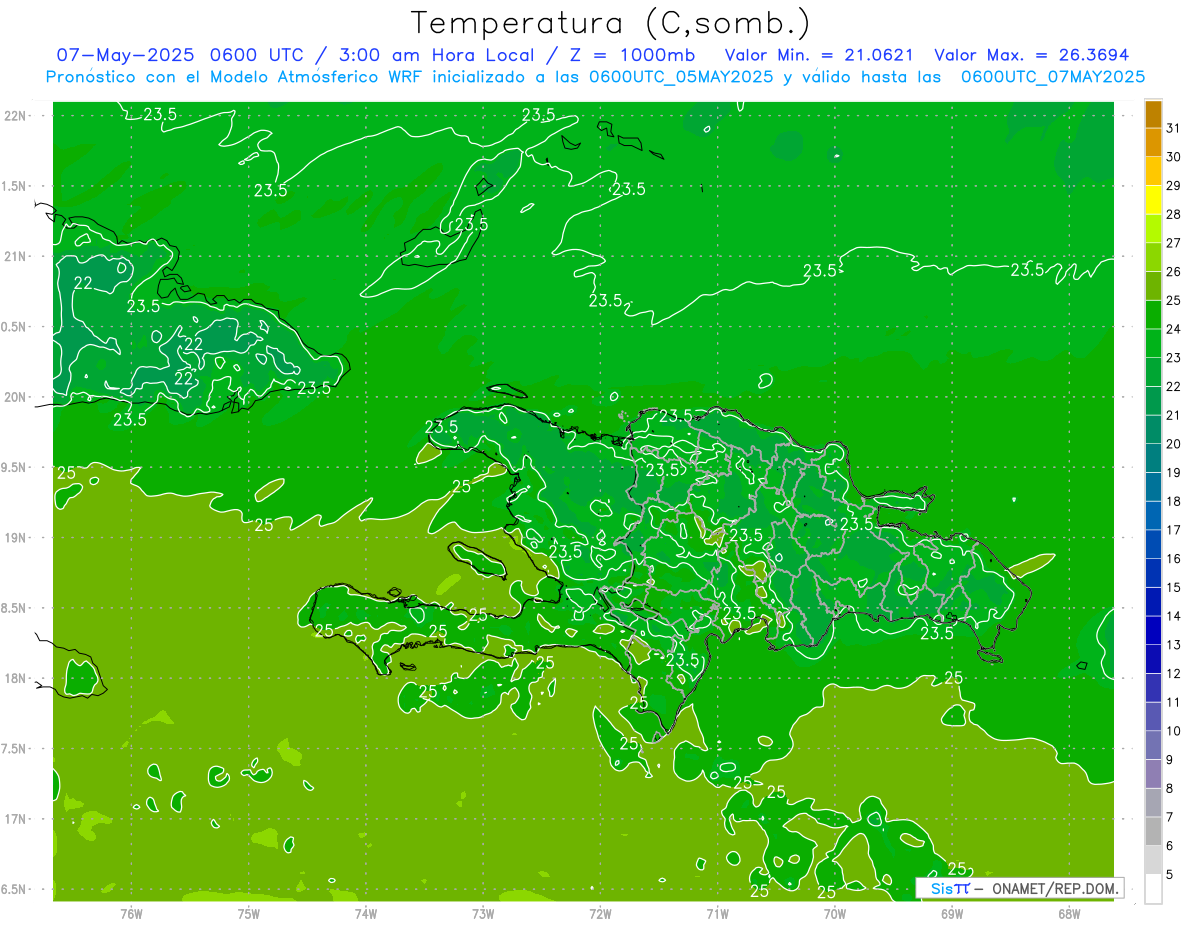Click the legend label "18"
Screen dimensions: 1200x927
[1173, 502]
